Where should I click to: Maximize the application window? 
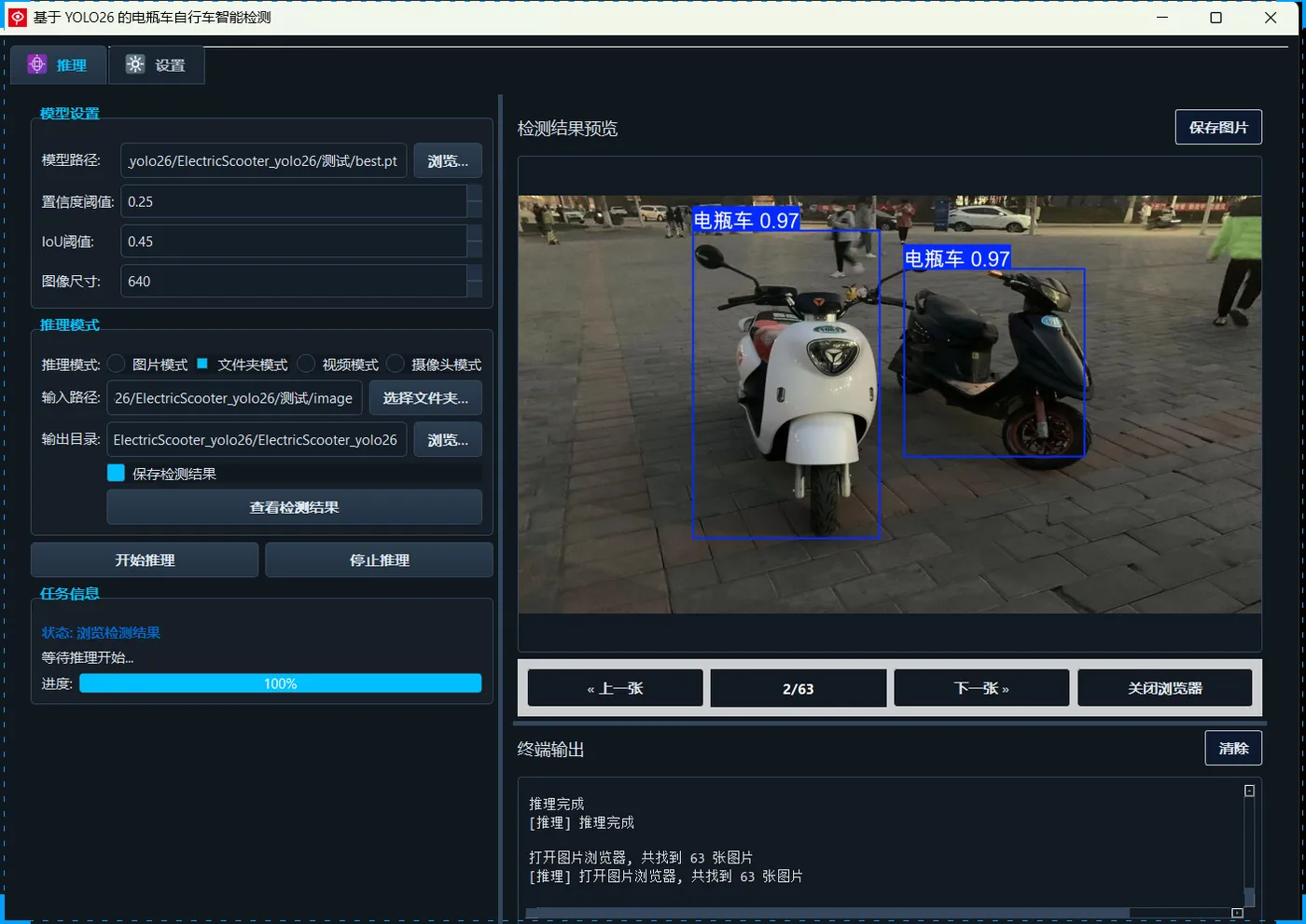pos(1216,18)
